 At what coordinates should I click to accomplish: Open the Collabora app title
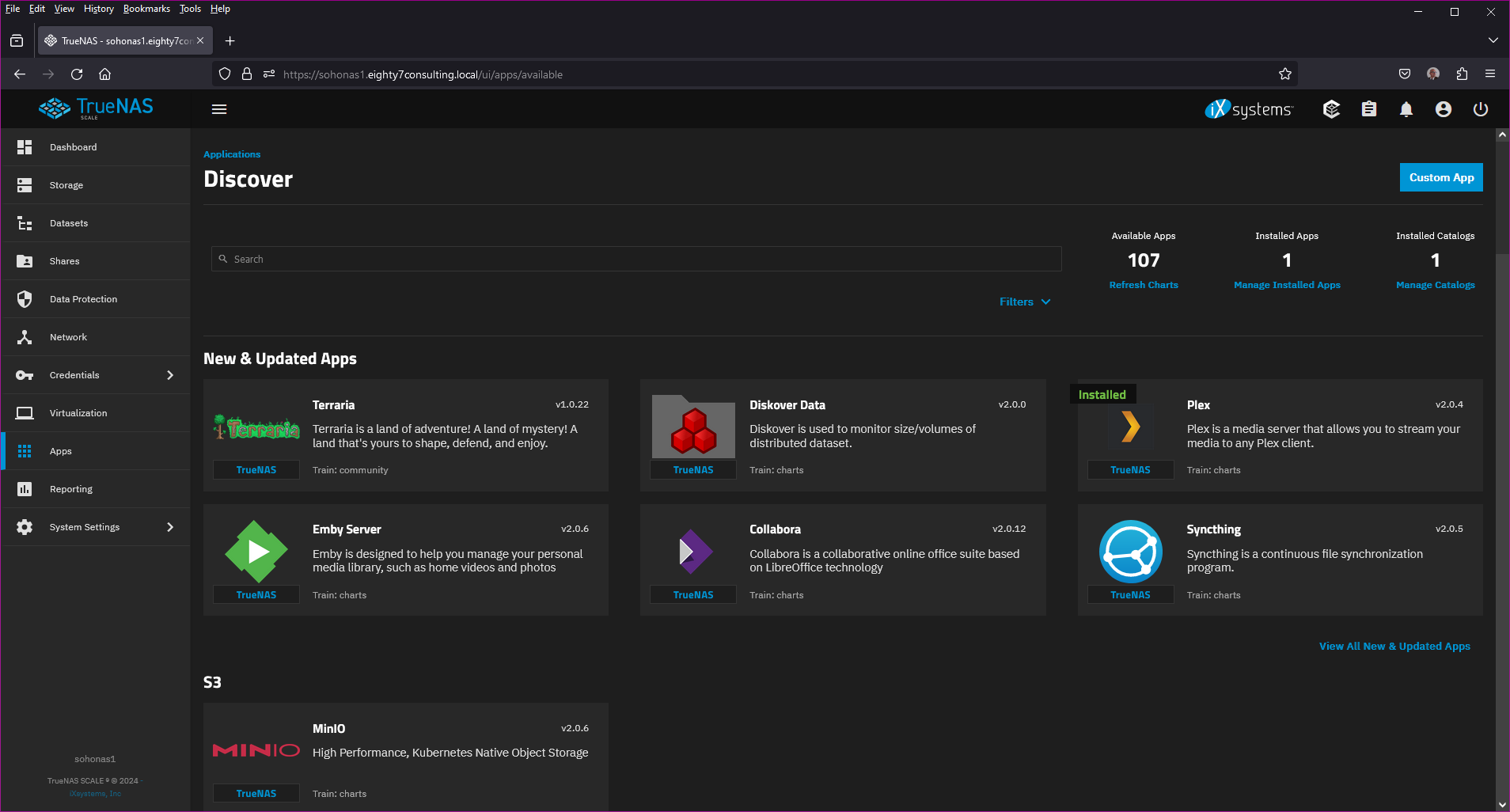(x=775, y=529)
